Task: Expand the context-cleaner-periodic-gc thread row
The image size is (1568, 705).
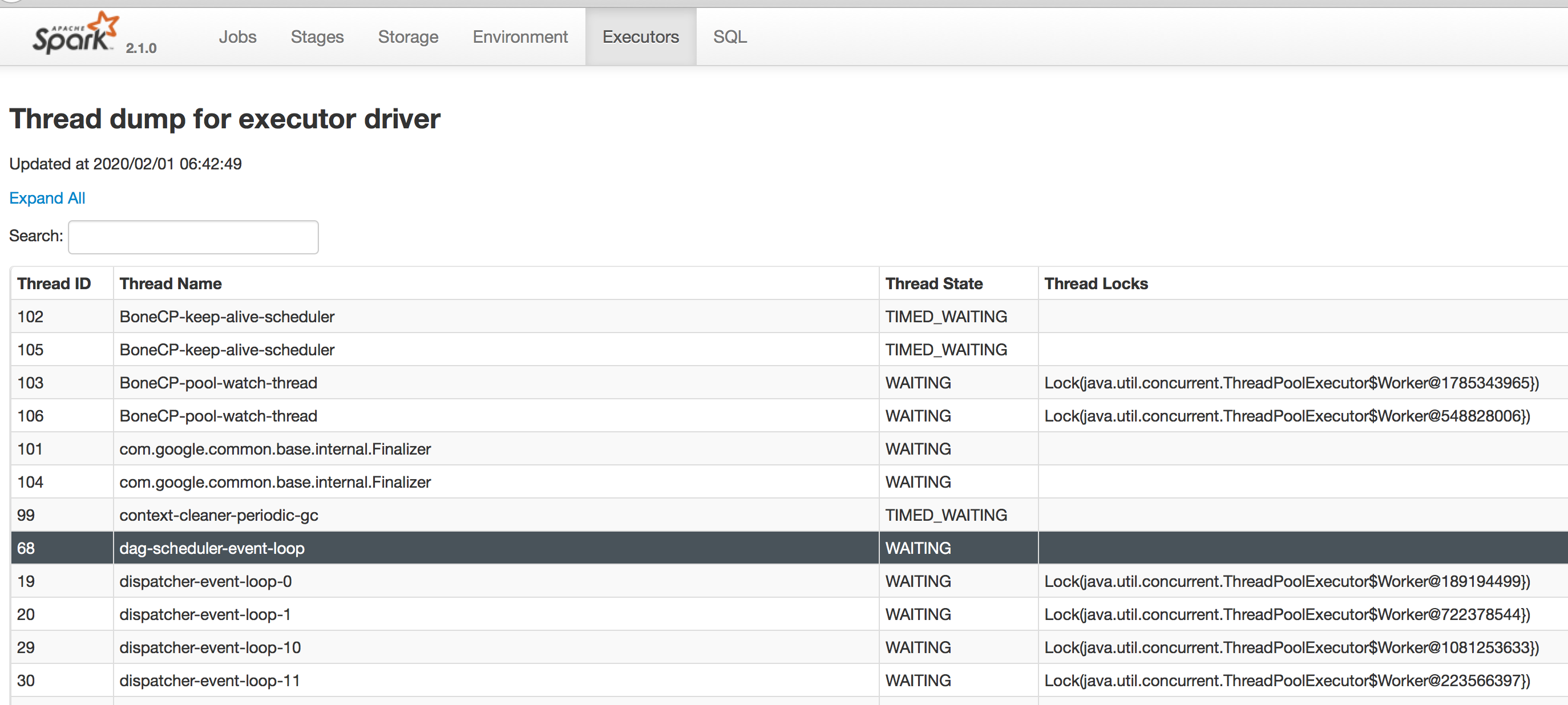Action: [219, 515]
